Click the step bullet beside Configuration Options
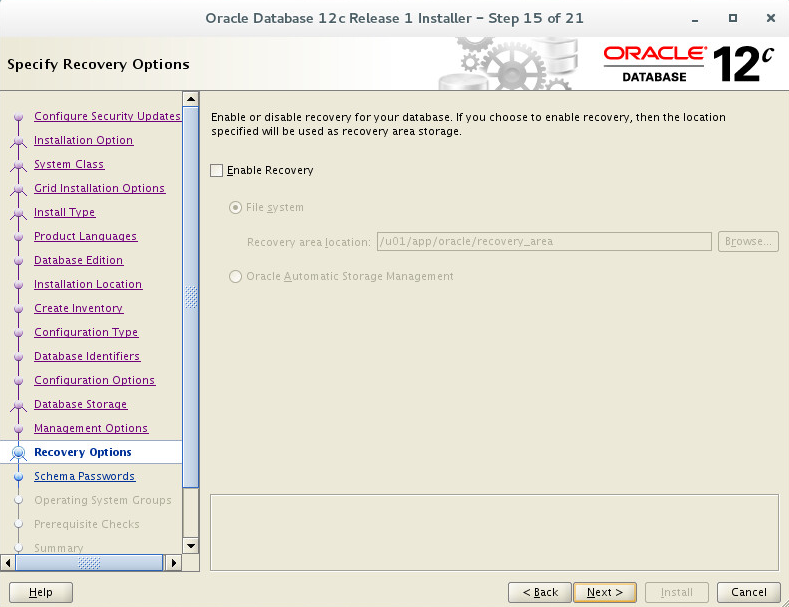Image resolution: width=789 pixels, height=607 pixels. point(19,381)
